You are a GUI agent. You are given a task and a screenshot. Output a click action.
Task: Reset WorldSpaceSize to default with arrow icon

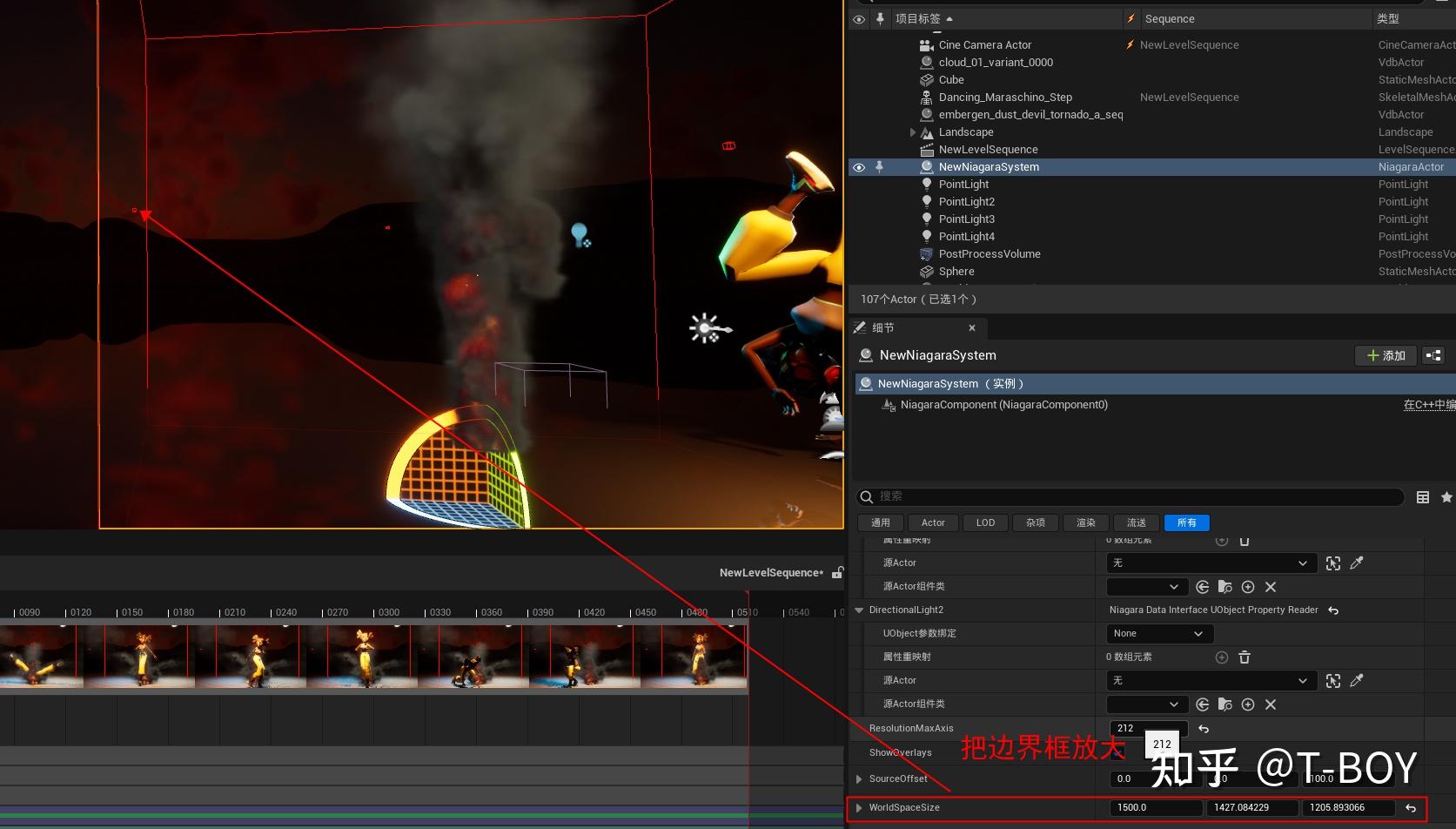click(x=1411, y=808)
